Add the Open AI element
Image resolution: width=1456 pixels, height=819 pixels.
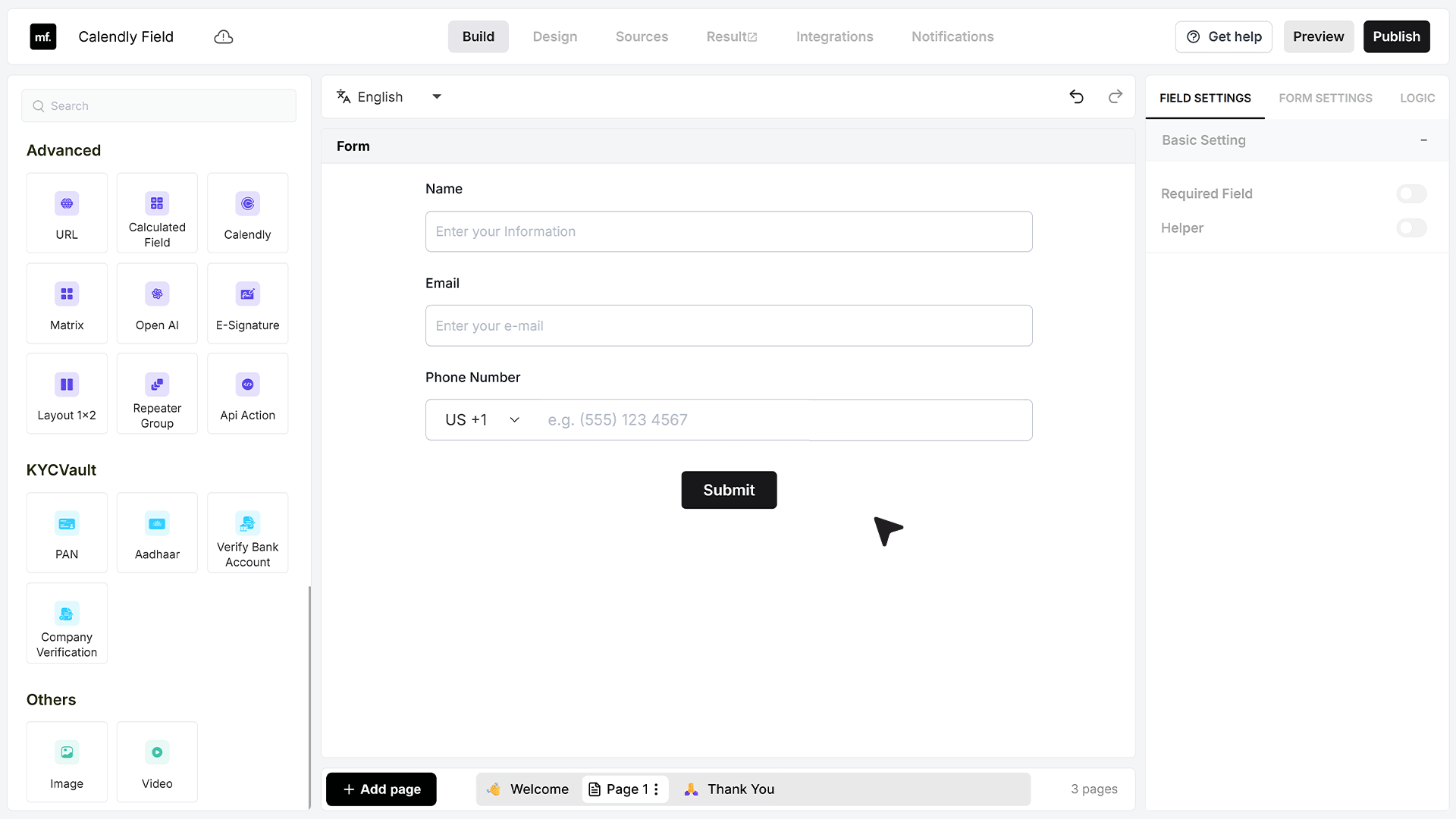157,303
